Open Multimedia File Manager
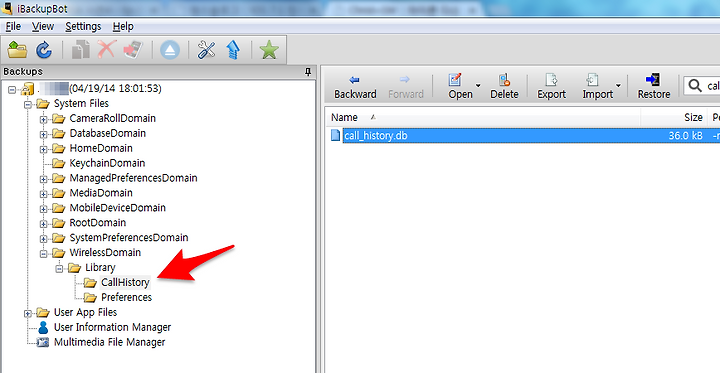The height and width of the screenshot is (373, 720). 109,342
